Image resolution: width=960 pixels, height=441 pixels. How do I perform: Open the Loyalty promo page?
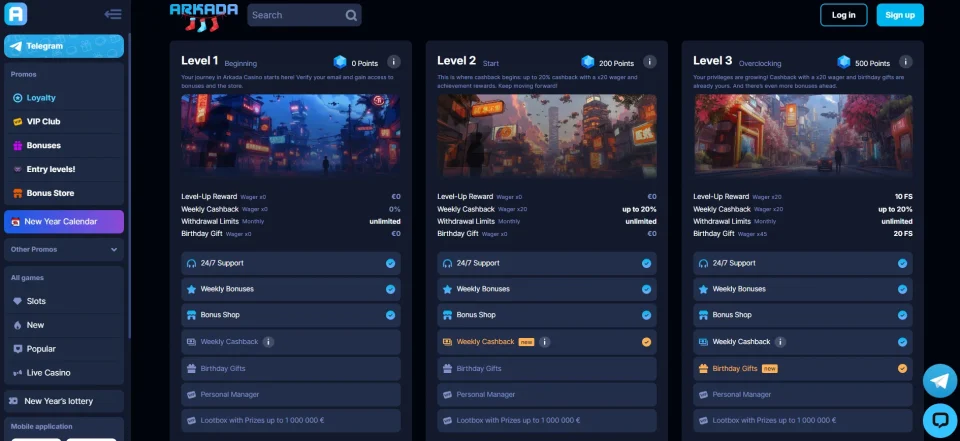point(64,97)
